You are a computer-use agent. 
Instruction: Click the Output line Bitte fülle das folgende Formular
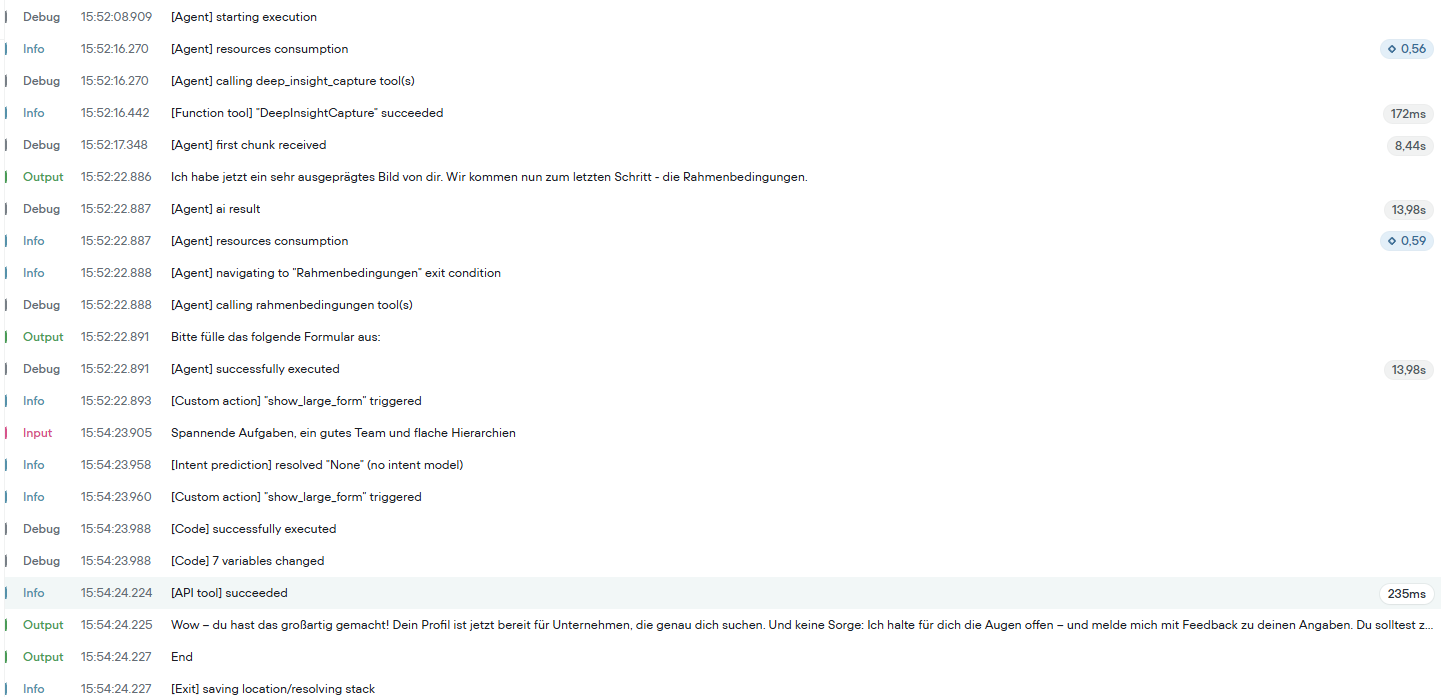pyautogui.click(x=722, y=337)
